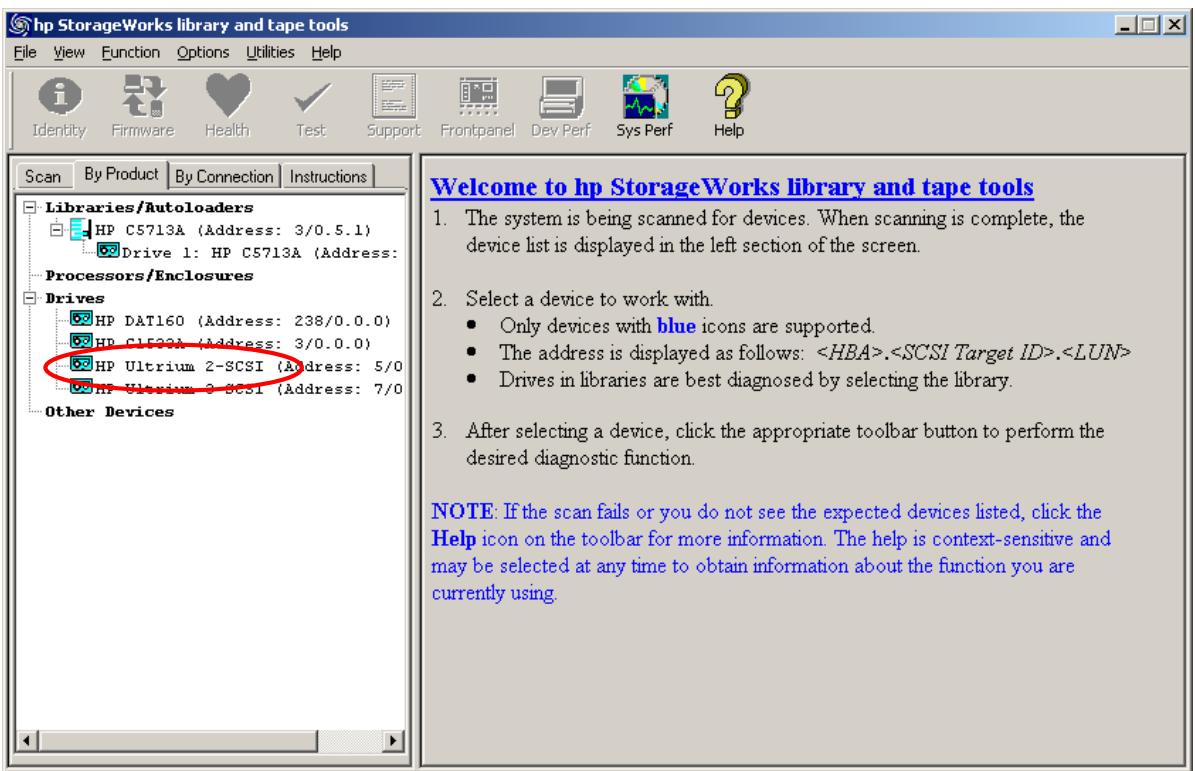Collapse the HP C5713A library node
The height and width of the screenshot is (771, 1195).
[x=56, y=229]
